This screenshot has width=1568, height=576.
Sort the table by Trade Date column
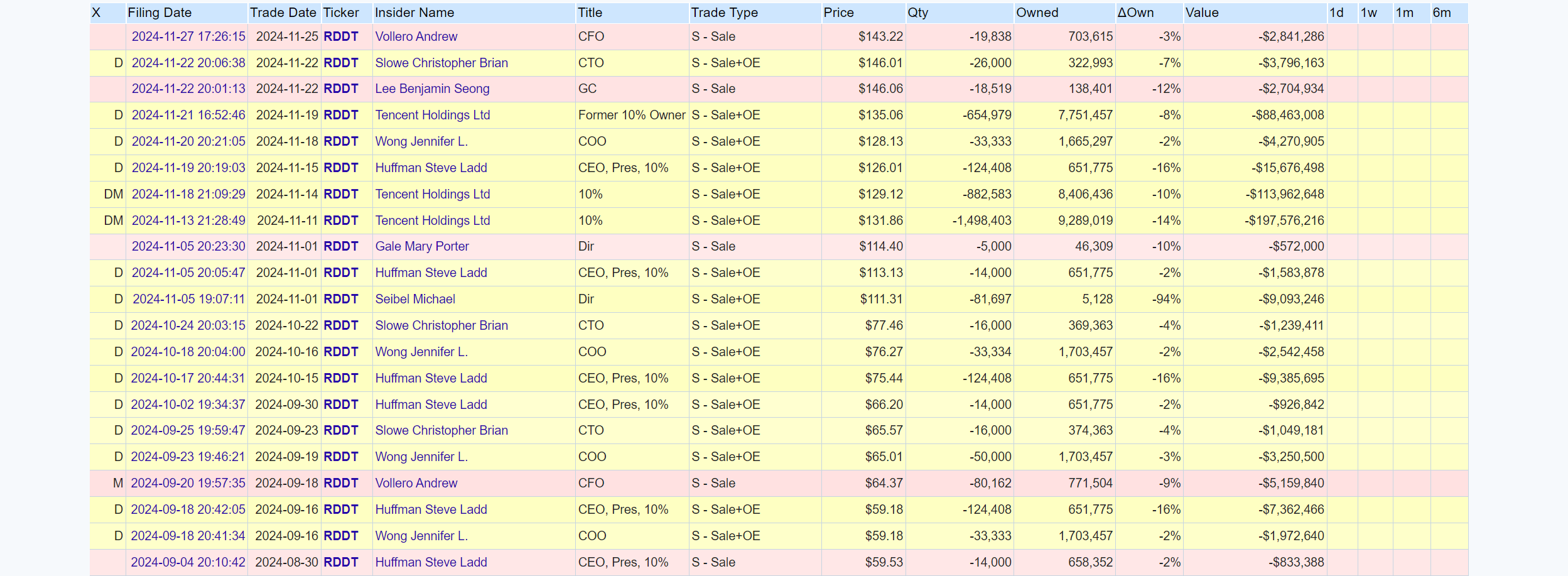point(283,13)
